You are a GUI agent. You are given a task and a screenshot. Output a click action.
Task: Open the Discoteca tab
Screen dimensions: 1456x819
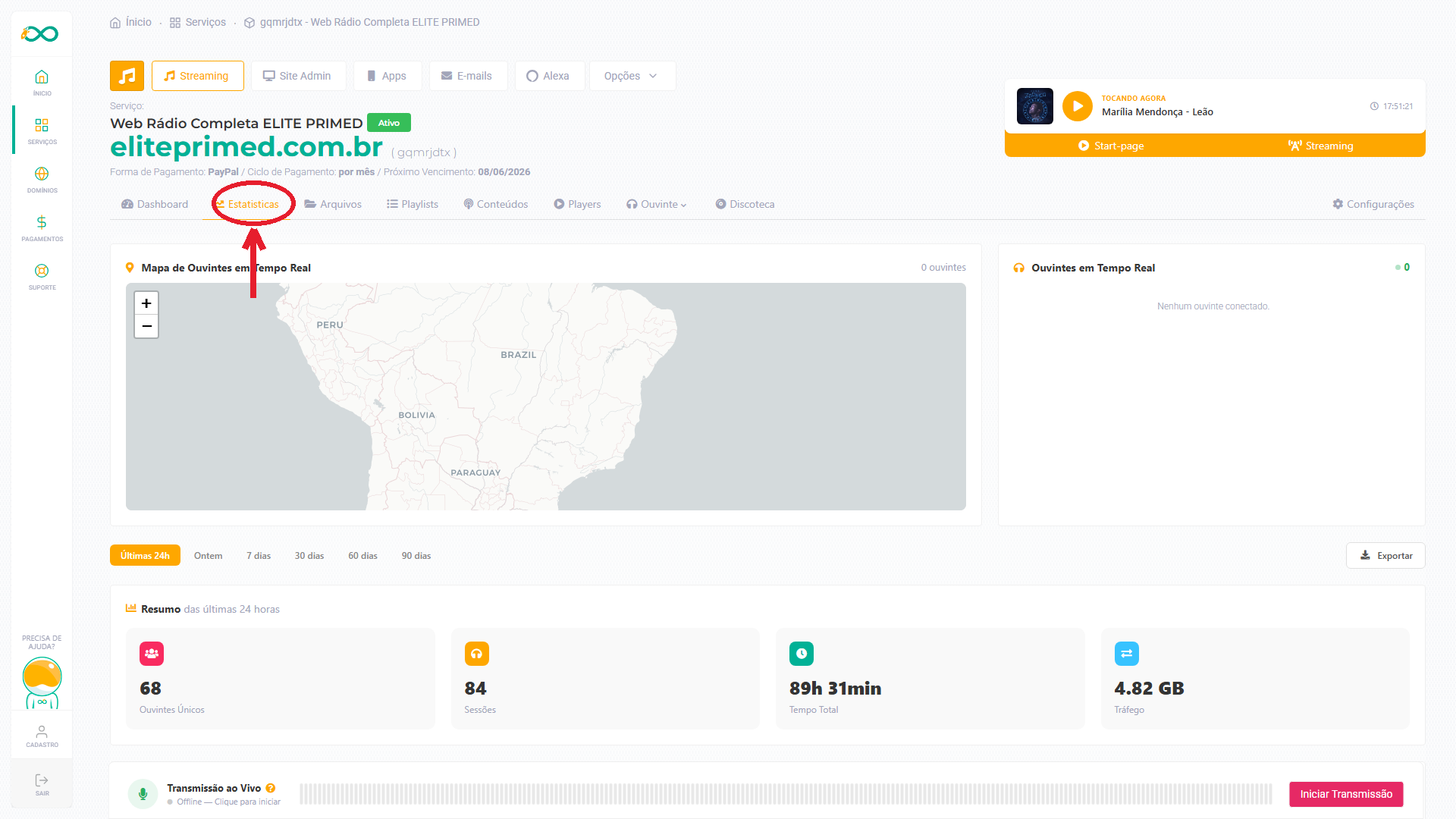(745, 204)
